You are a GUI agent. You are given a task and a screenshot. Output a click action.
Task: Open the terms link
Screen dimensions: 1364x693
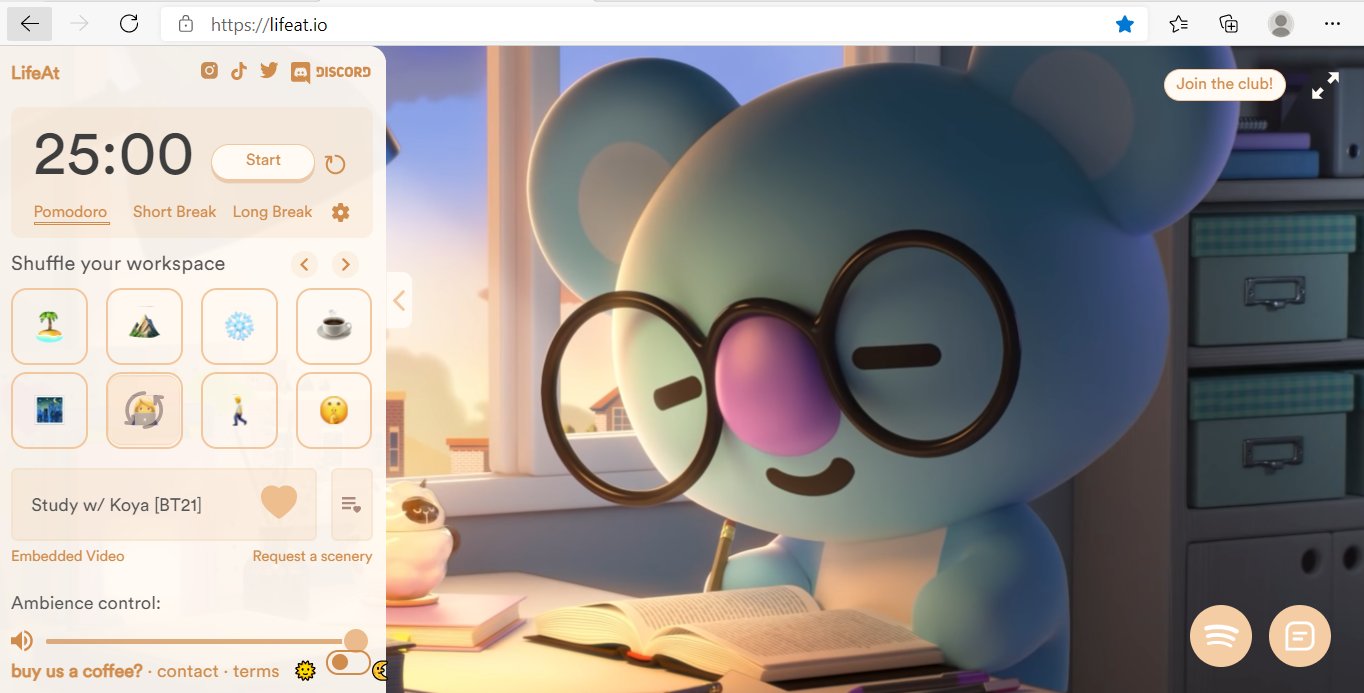[256, 671]
